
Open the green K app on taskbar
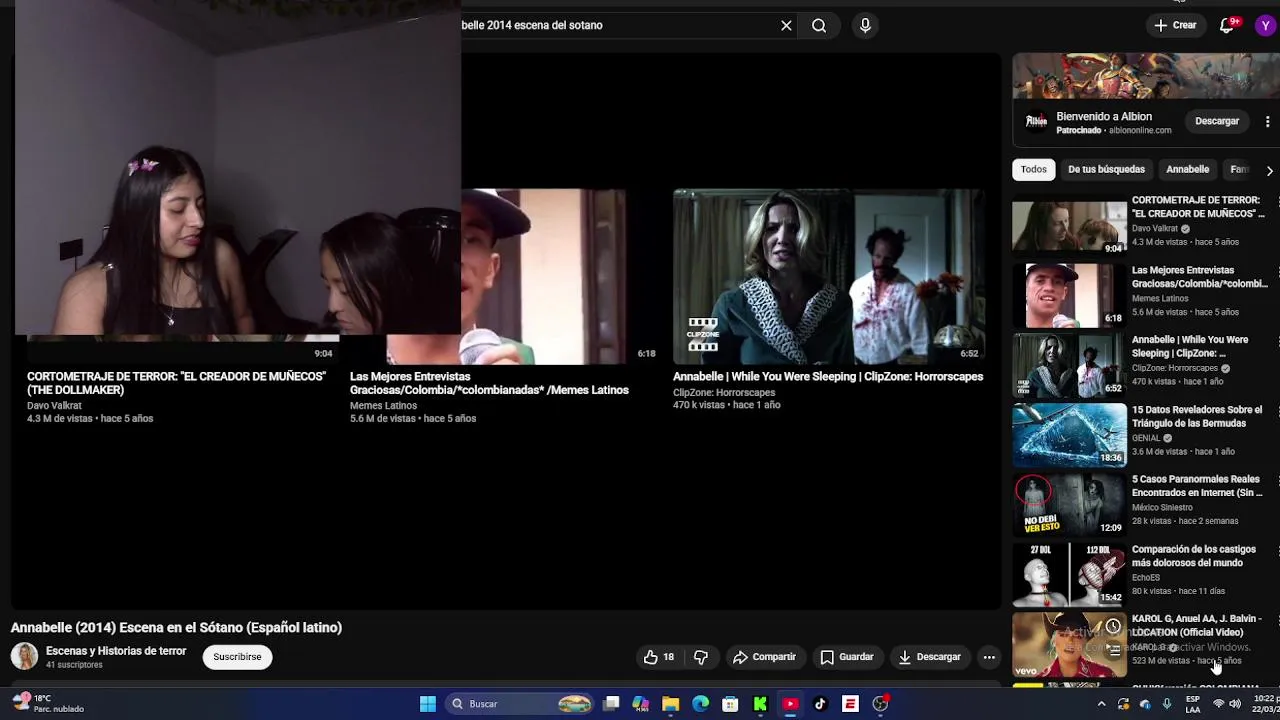tap(760, 704)
